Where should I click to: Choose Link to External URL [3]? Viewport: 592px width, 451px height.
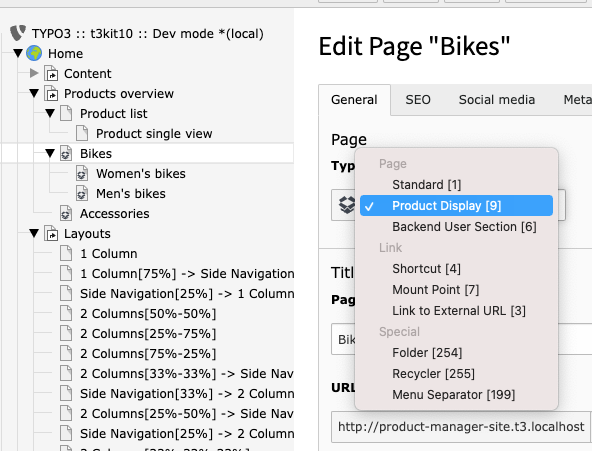pyautogui.click(x=456, y=311)
